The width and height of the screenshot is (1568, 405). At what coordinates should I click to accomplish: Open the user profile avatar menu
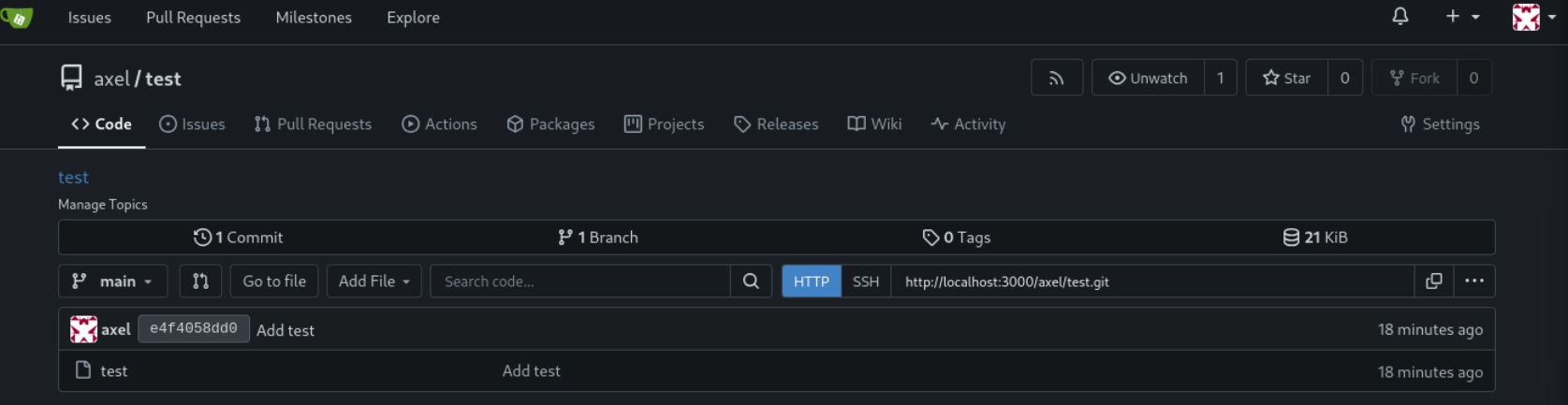(x=1532, y=17)
